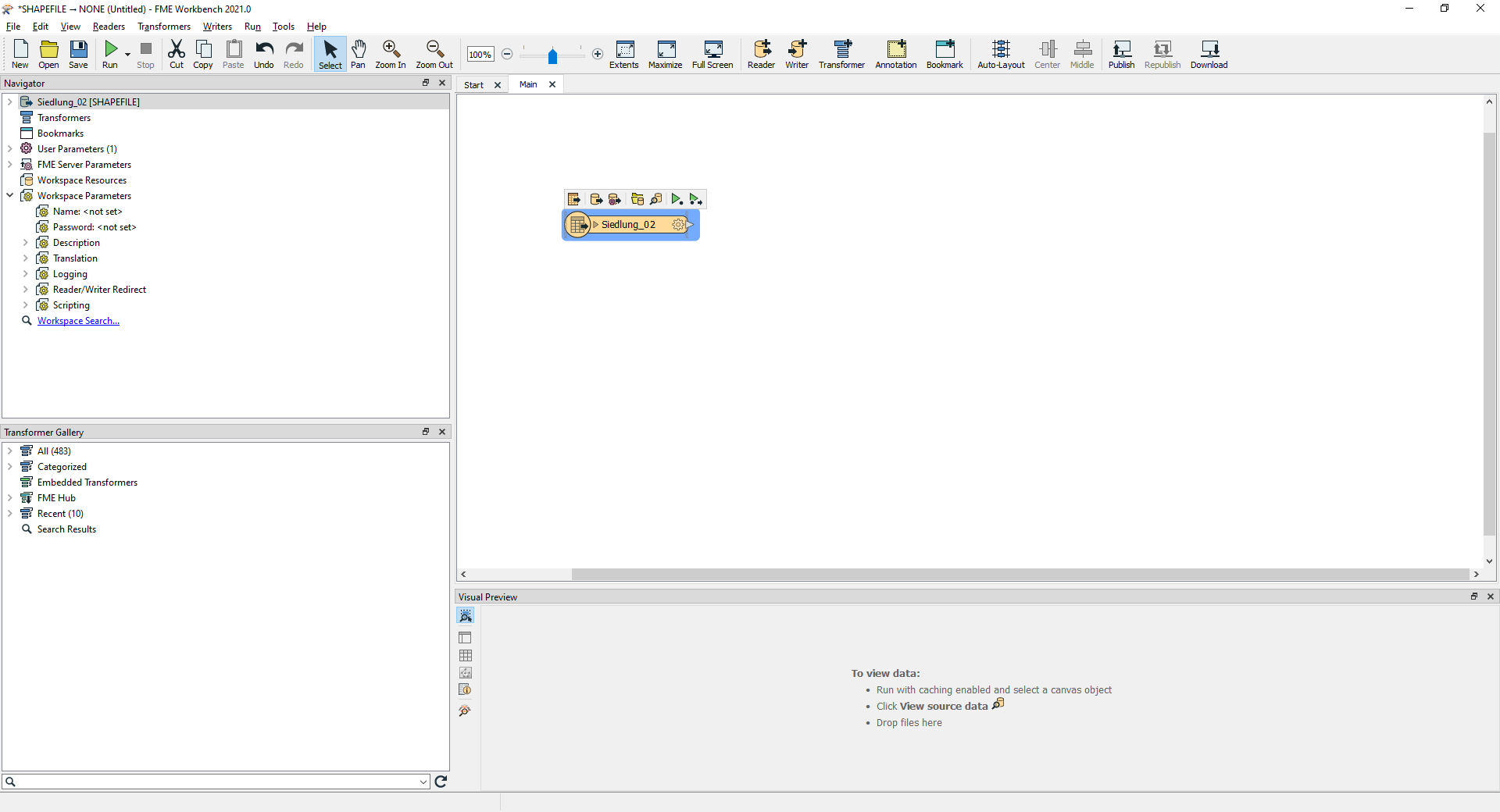This screenshot has width=1500, height=812.
Task: Open the Readers menu
Action: tap(109, 27)
